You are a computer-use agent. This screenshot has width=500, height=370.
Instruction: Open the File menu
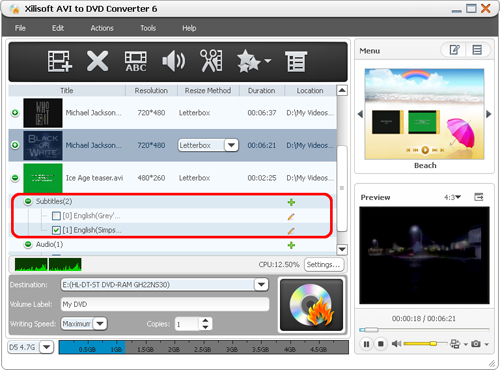pyautogui.click(x=20, y=28)
